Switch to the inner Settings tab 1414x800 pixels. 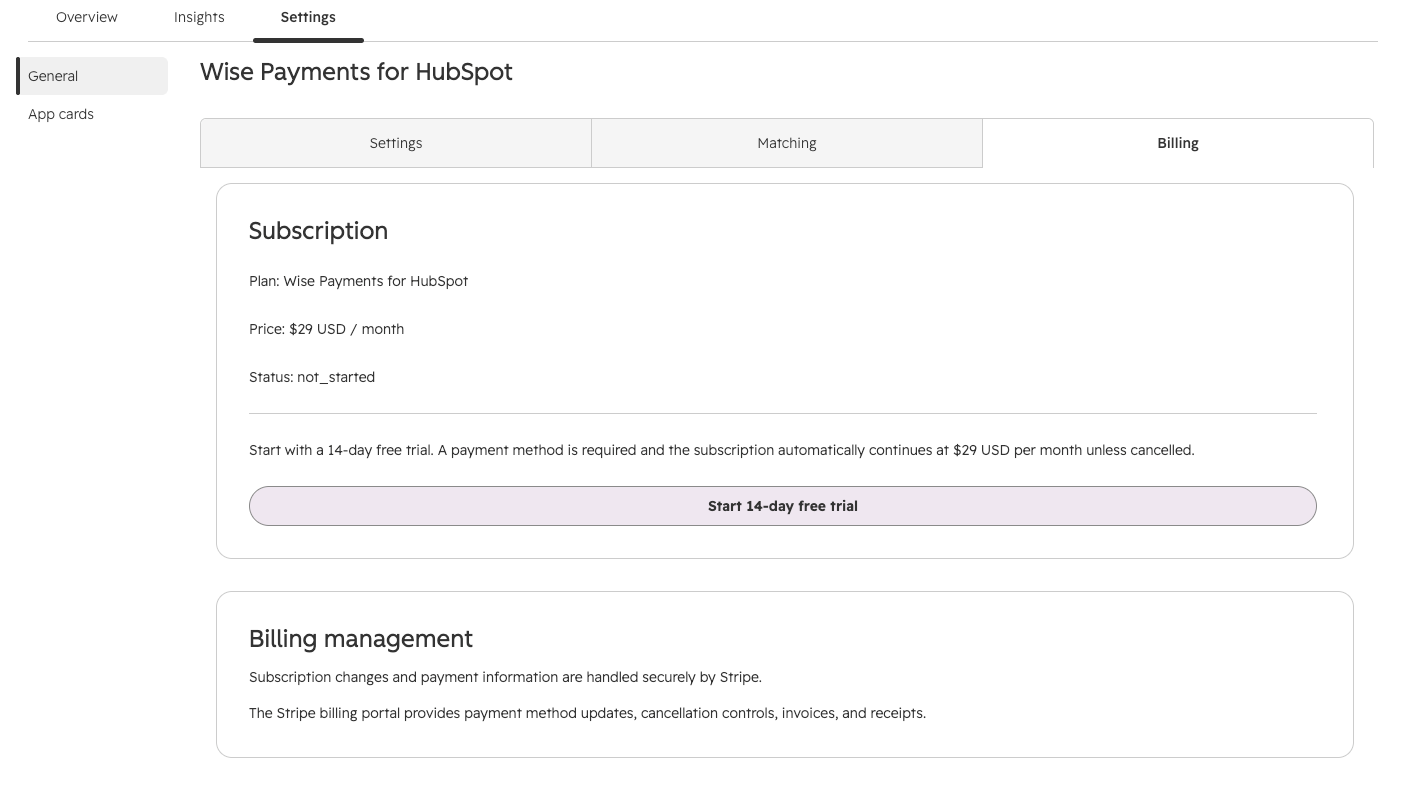click(396, 143)
